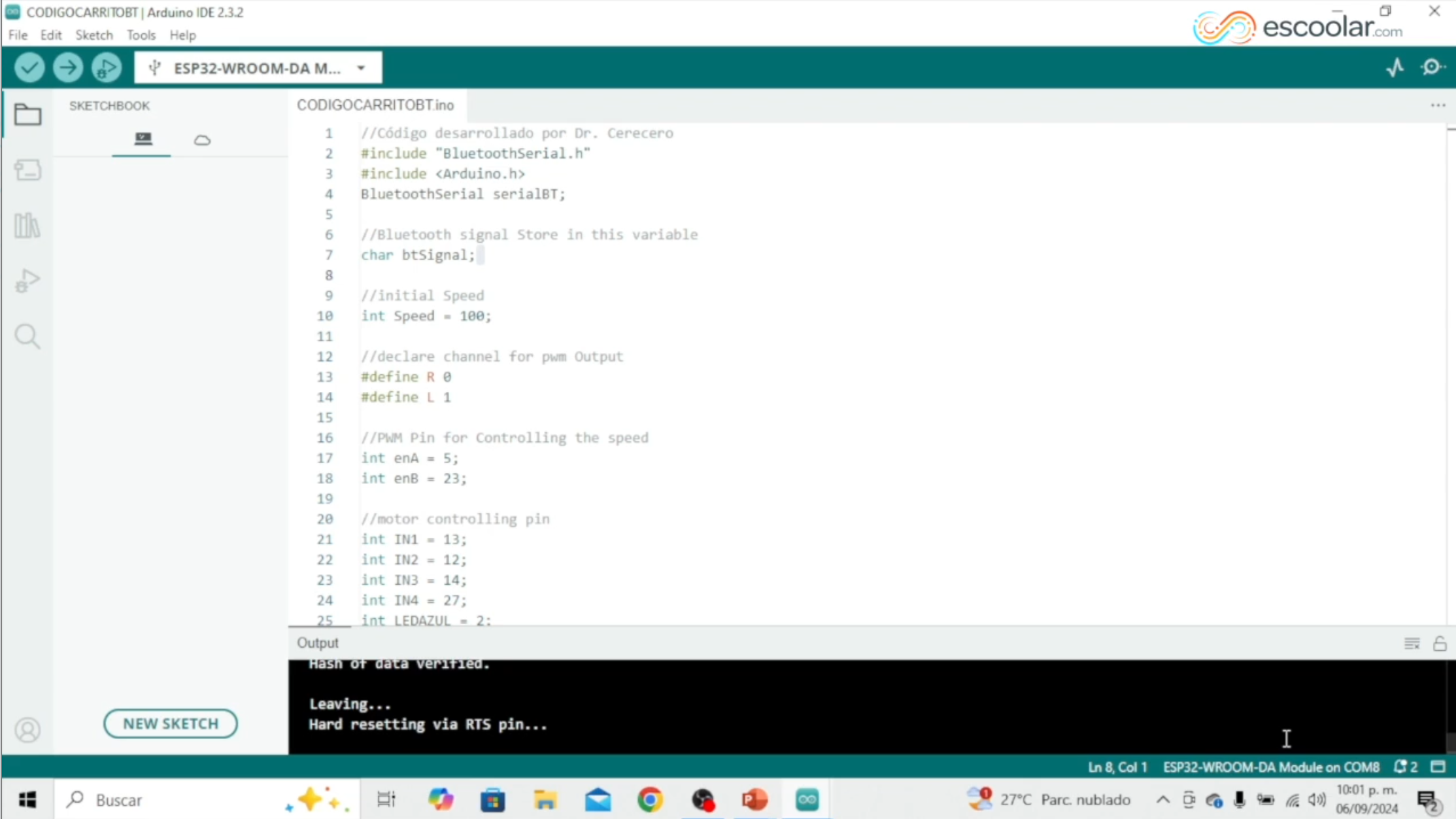This screenshot has height=819, width=1456.
Task: Toggle output lock scroll icon
Action: point(1440,643)
